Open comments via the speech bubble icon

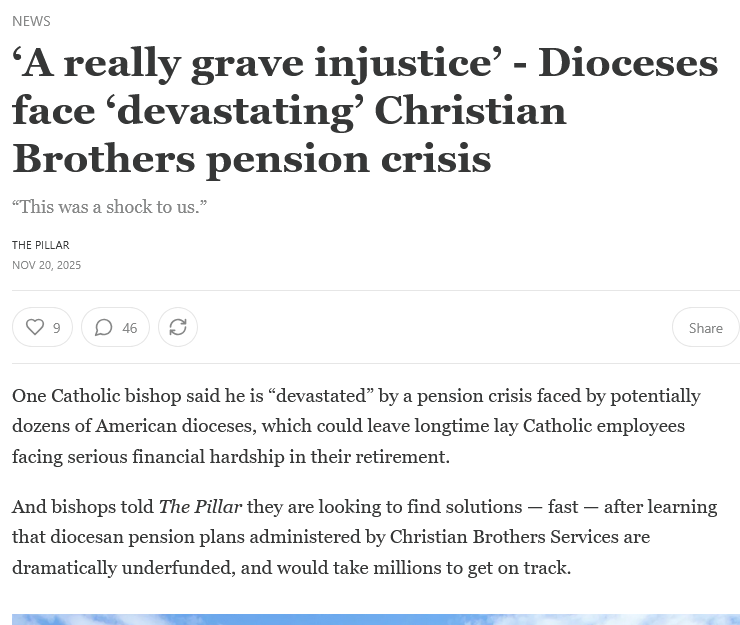tap(104, 327)
